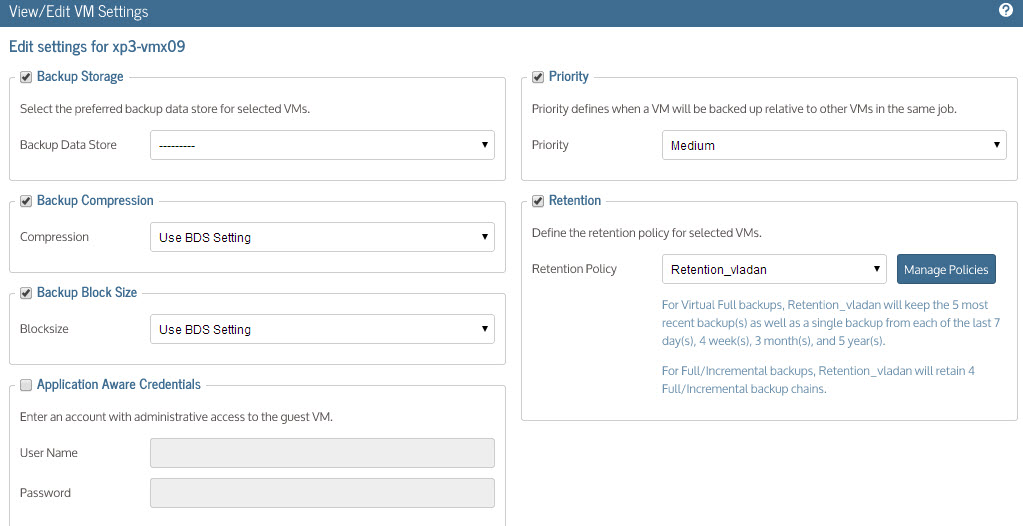The image size is (1023, 526).
Task: Uncheck the Backup Compression checkbox
Action: [26, 201]
